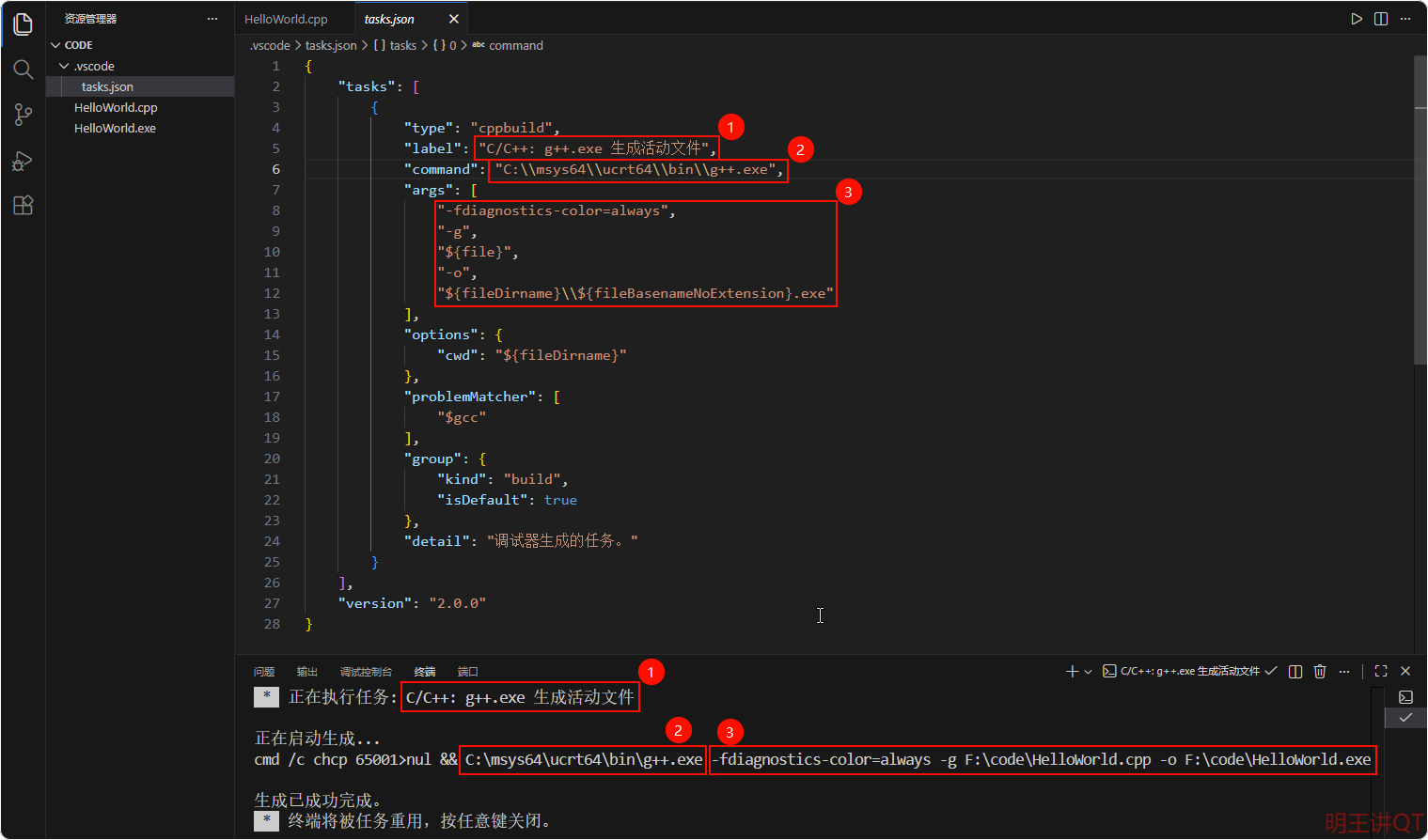Image resolution: width=1428 pixels, height=840 pixels.
Task: Split the terminal panel
Action: (x=1295, y=671)
